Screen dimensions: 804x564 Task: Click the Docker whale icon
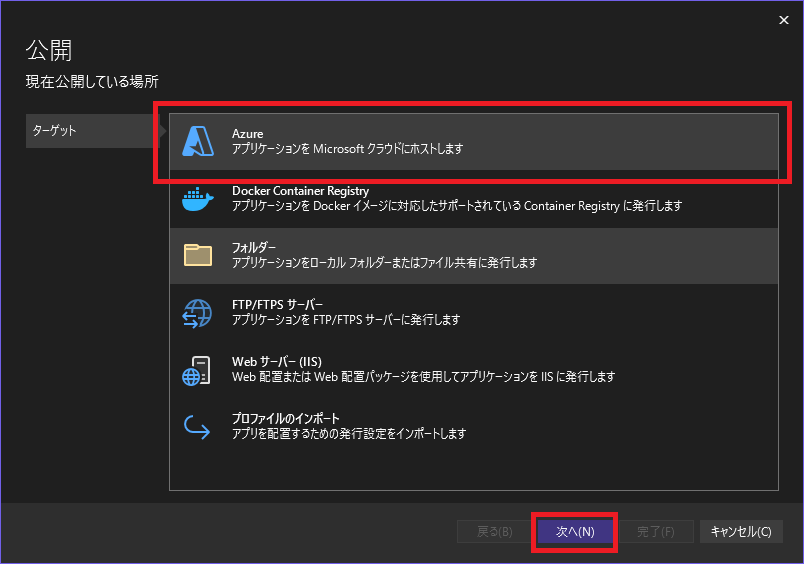pyautogui.click(x=197, y=199)
